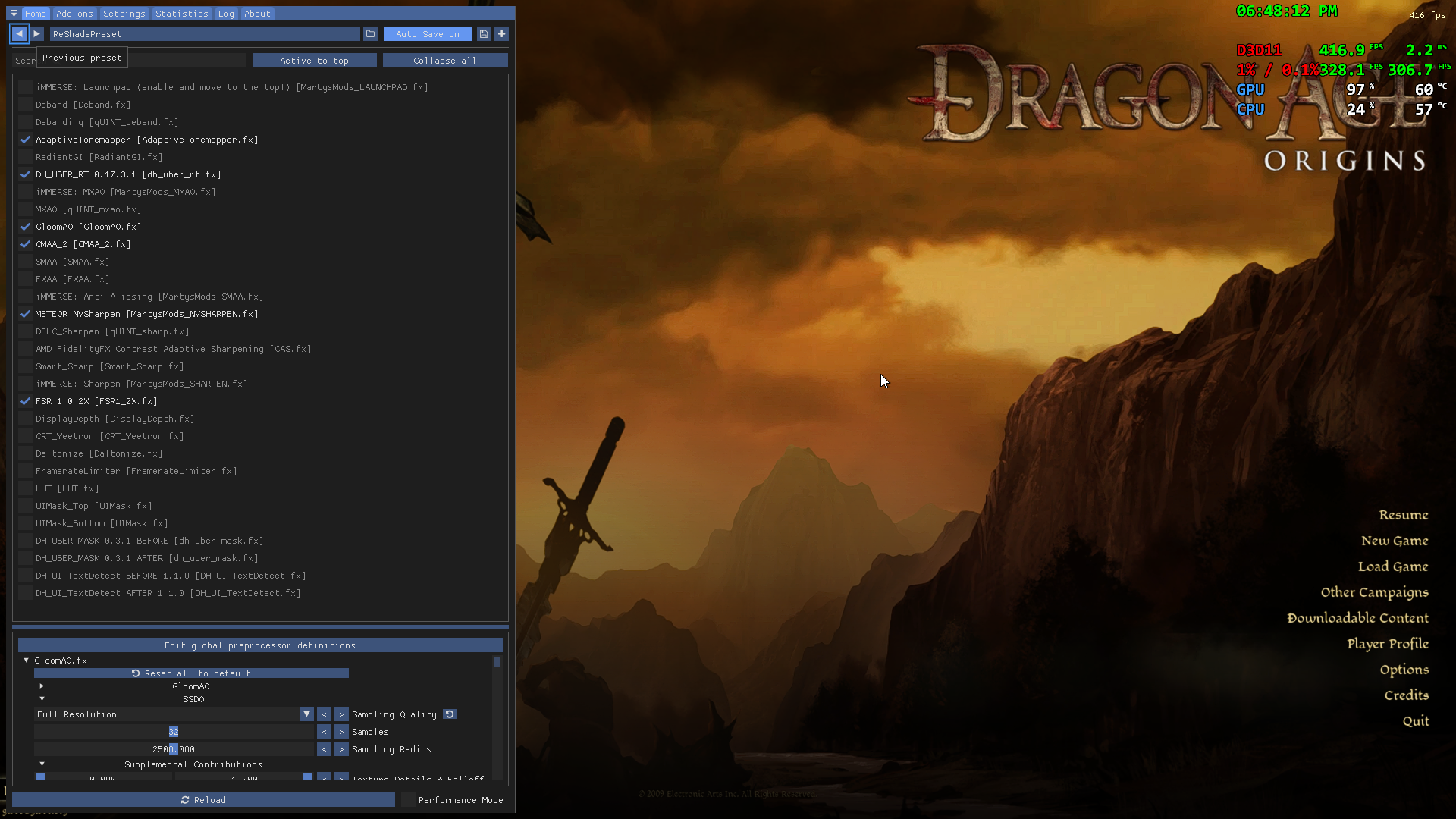This screenshot has height=819, width=1456.
Task: Click Reset all to default button
Action: 191,673
